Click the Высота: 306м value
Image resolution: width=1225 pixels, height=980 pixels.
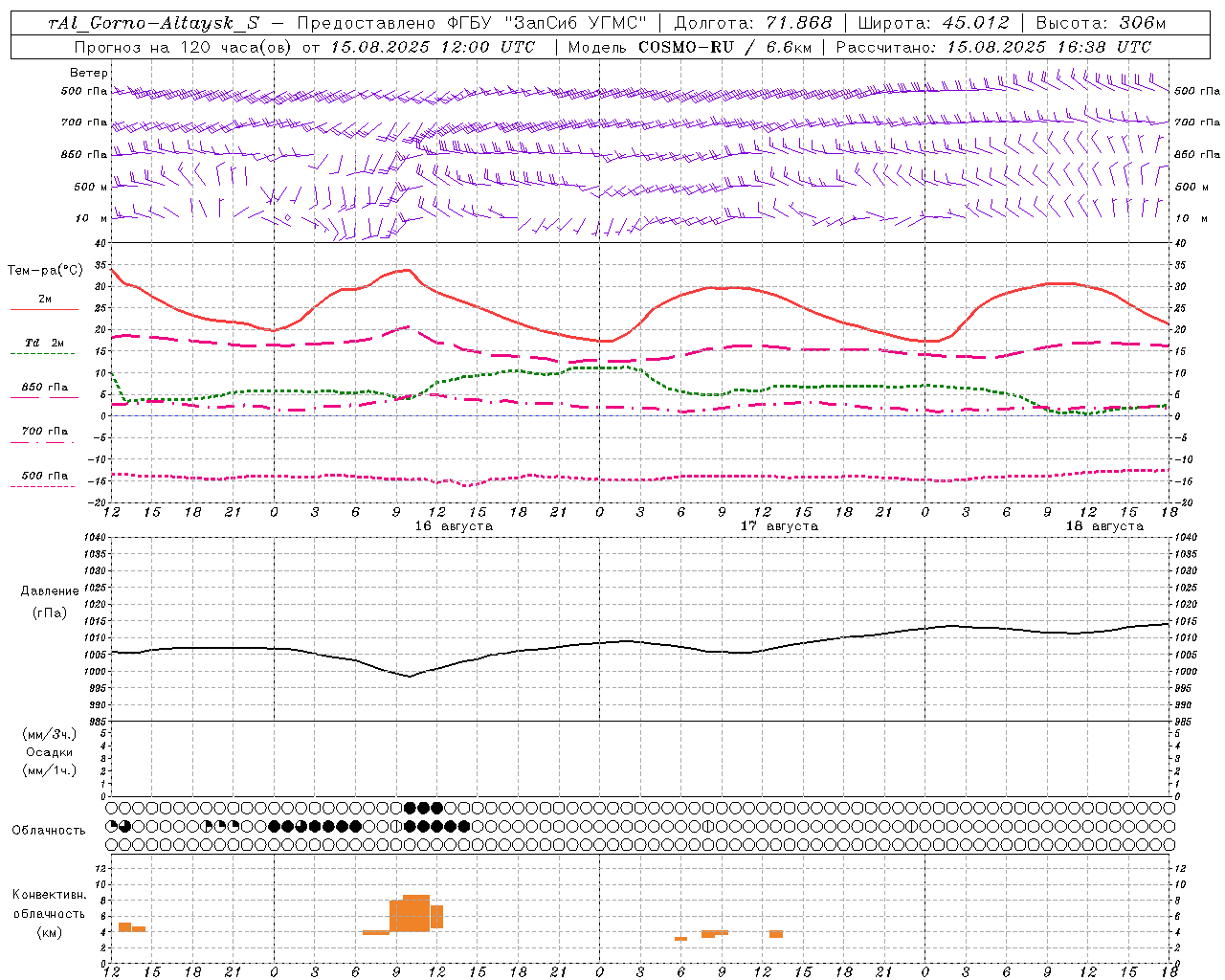(1100, 23)
